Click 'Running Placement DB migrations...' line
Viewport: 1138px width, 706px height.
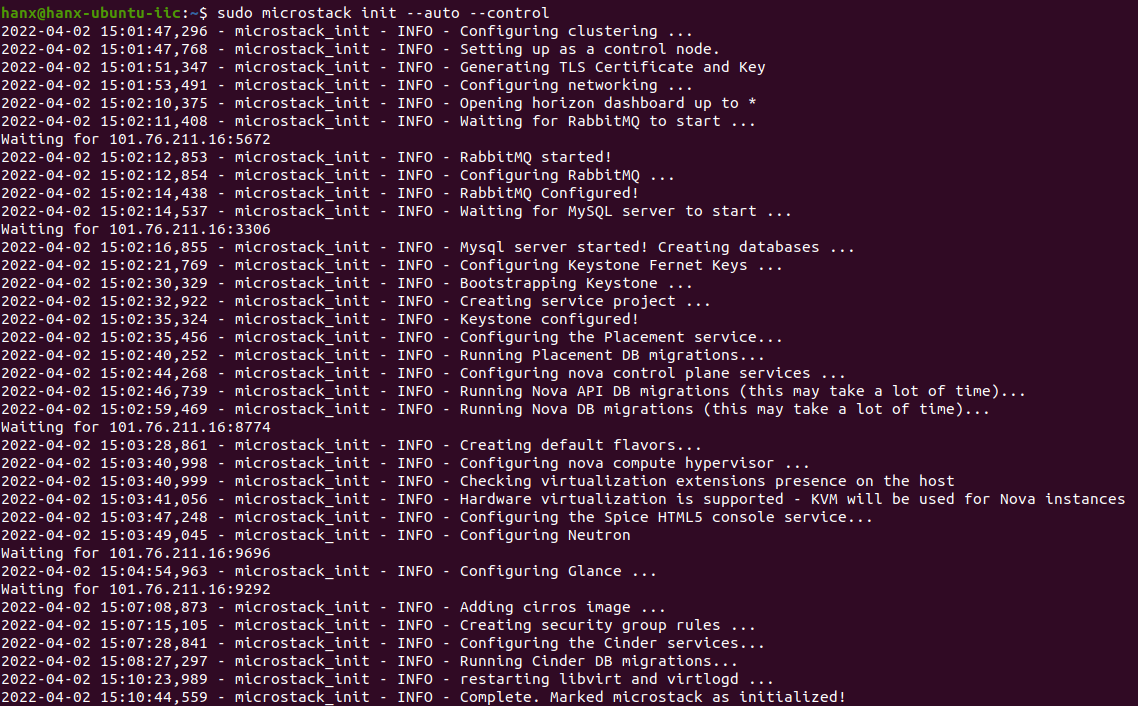coord(612,355)
